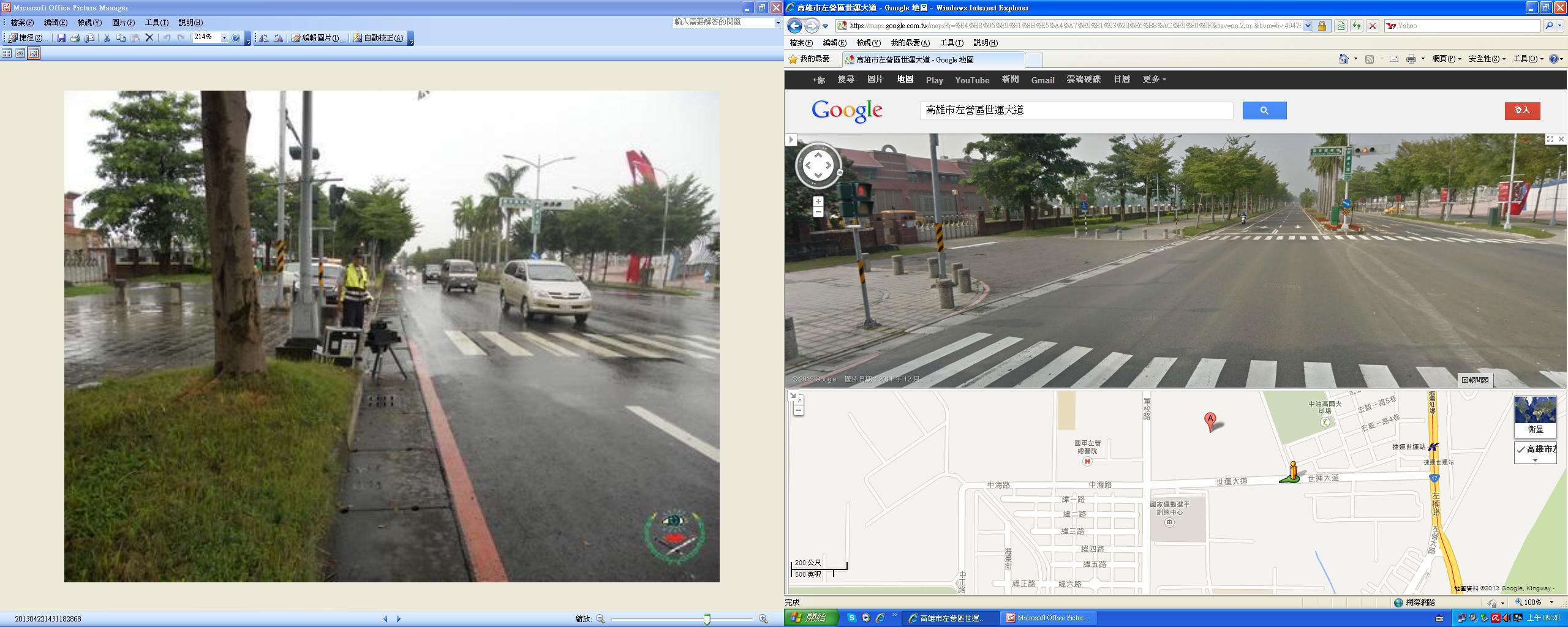Click the red 登入 sign-in button

pyautogui.click(x=1522, y=110)
